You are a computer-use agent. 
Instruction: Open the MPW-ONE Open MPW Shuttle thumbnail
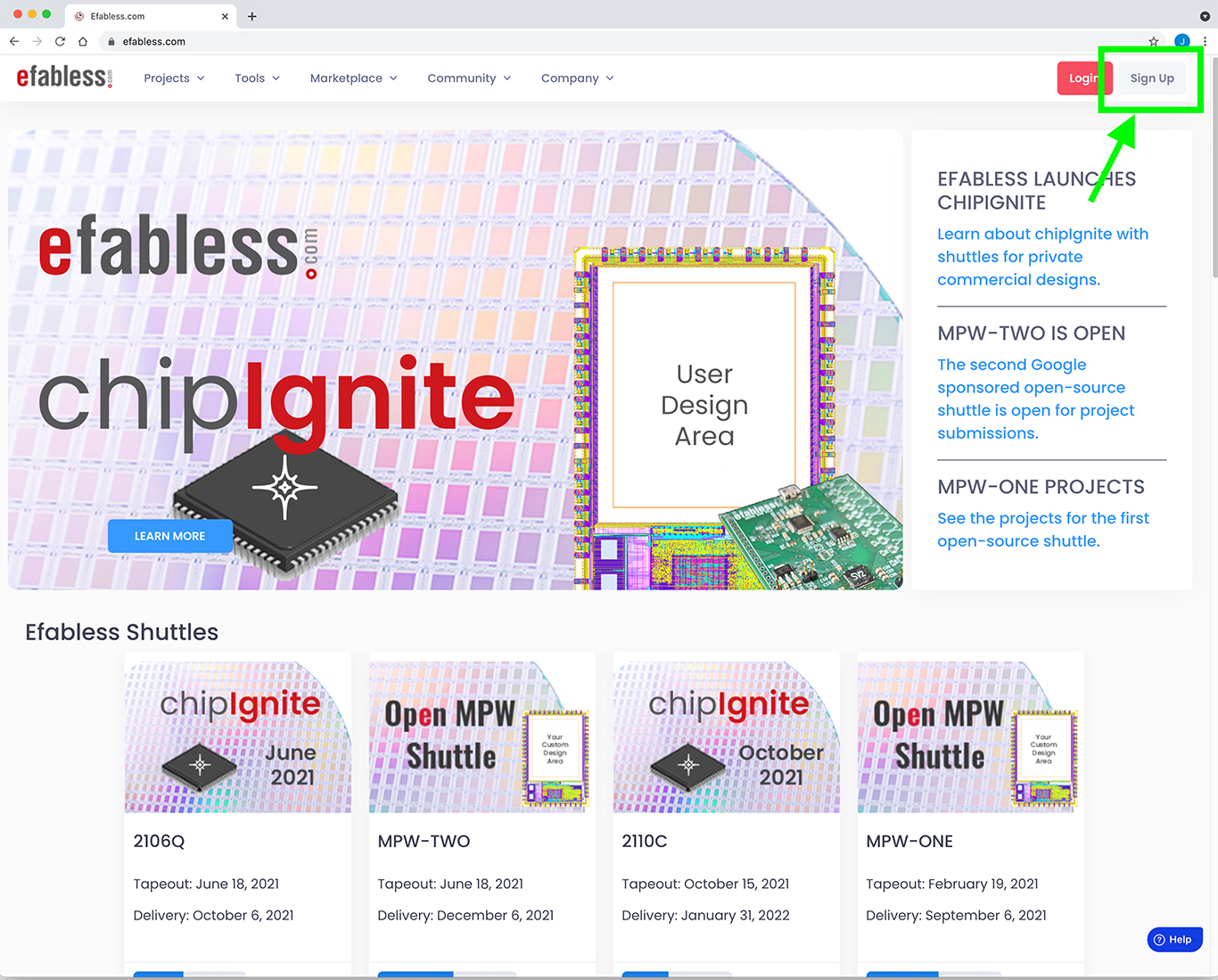click(x=971, y=737)
